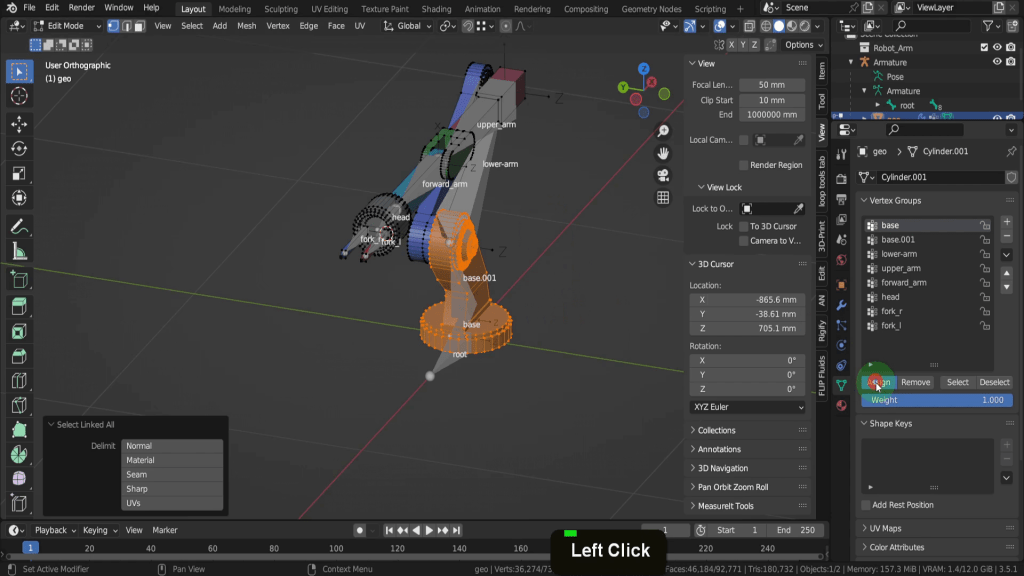Enable the Render Region checkbox
This screenshot has height=576, width=1024.
(x=744, y=165)
